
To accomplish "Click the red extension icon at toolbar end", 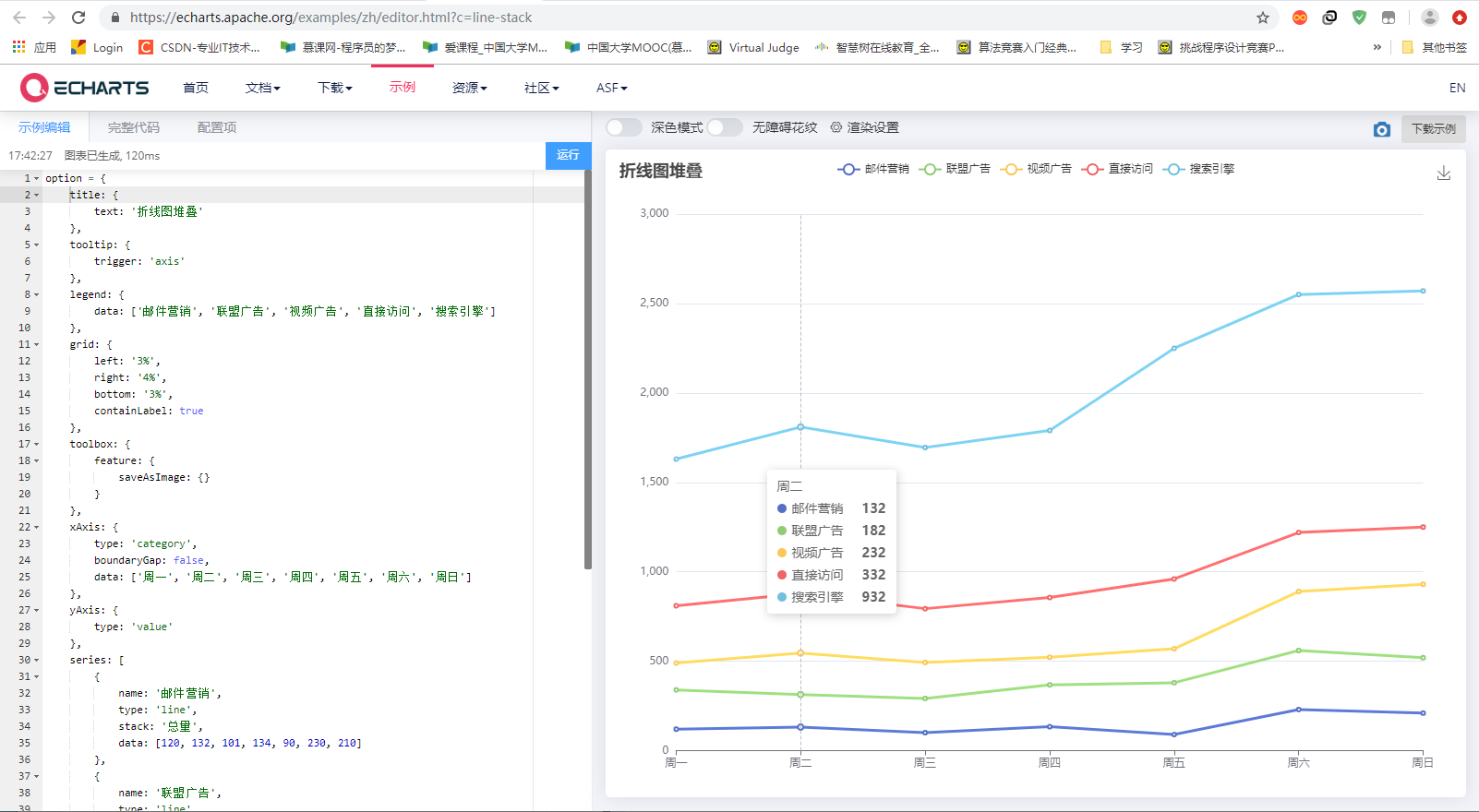I will [x=1459, y=18].
